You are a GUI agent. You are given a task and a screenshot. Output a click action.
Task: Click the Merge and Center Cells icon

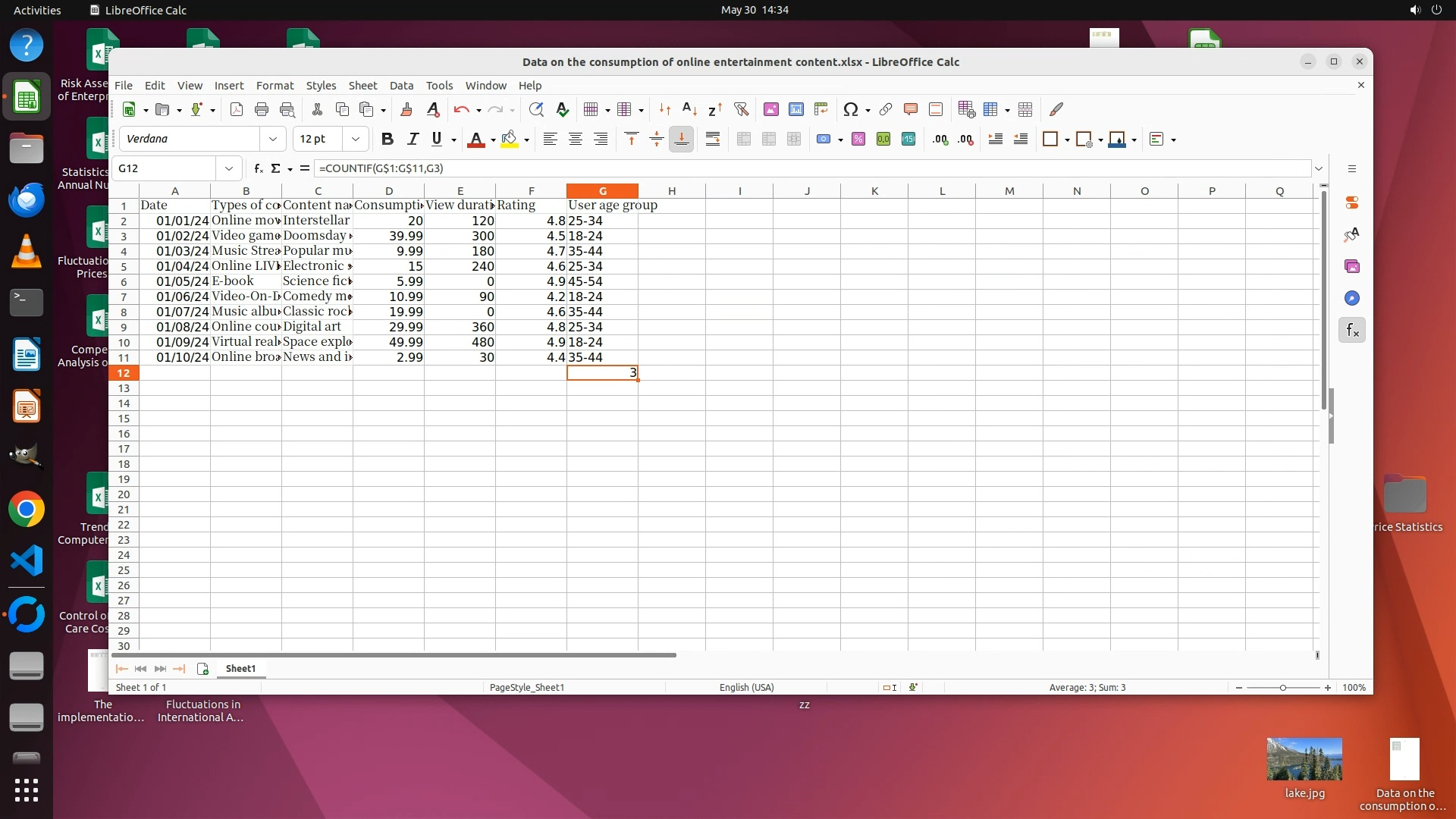pos(743,139)
